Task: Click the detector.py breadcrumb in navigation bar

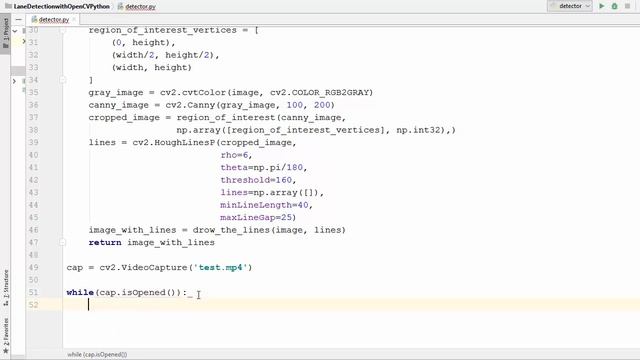Action: point(137,7)
